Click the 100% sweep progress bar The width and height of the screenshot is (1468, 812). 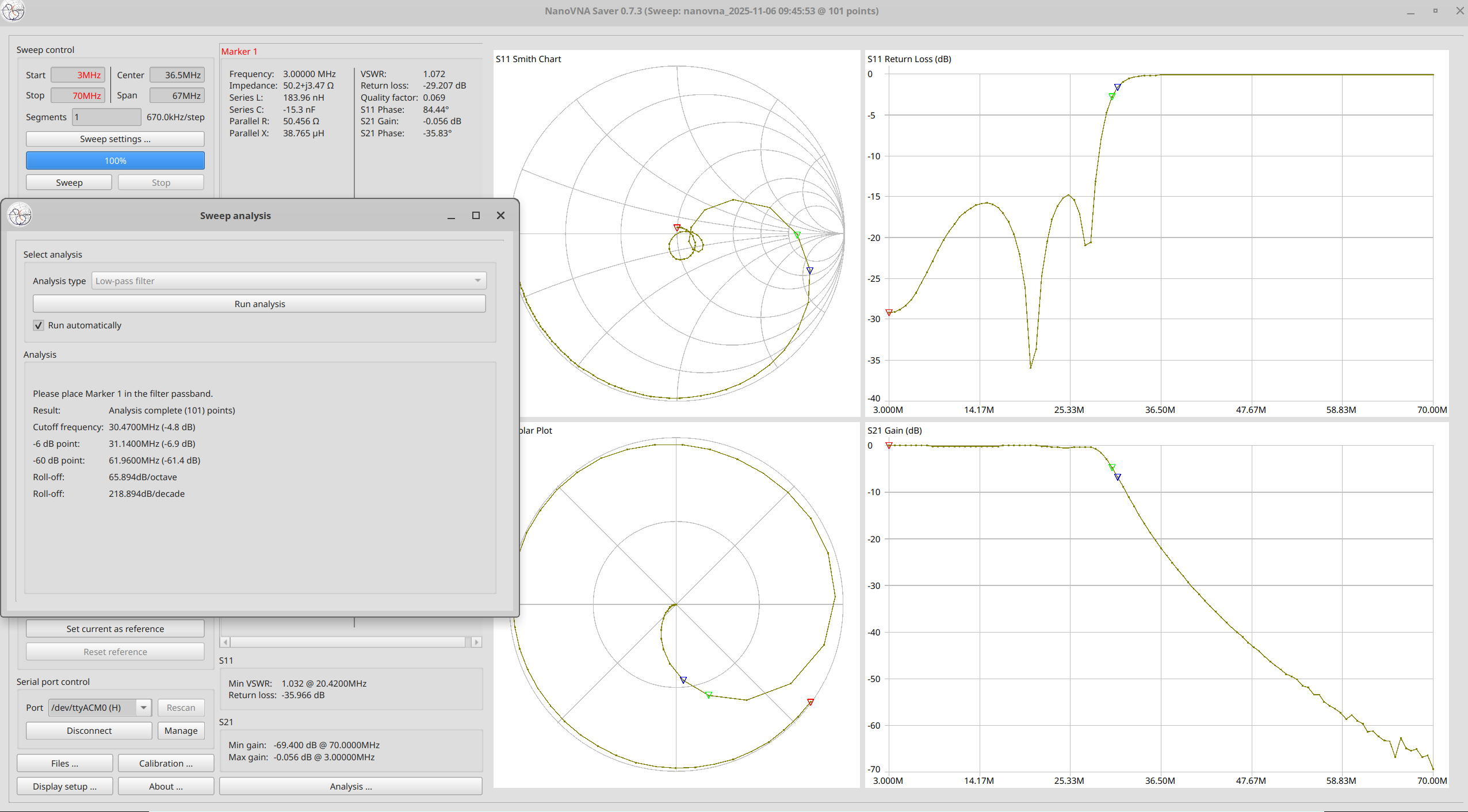[x=115, y=161]
